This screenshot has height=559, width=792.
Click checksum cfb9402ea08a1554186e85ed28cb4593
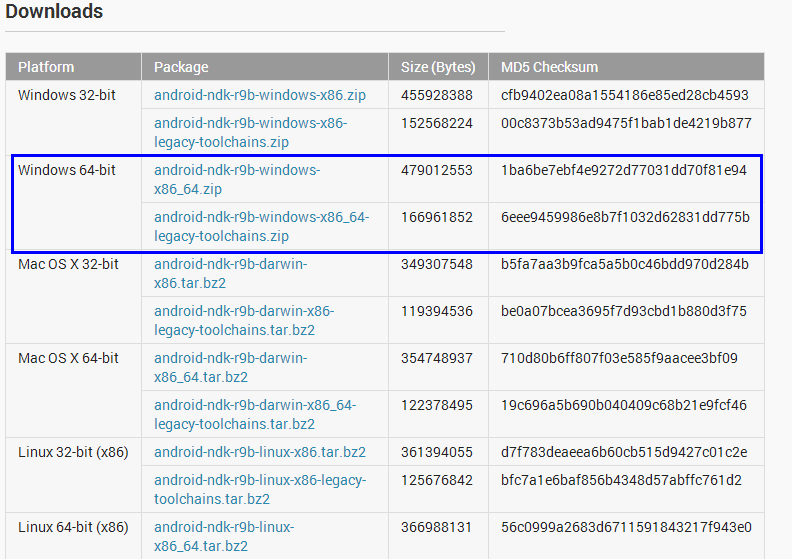(625, 95)
